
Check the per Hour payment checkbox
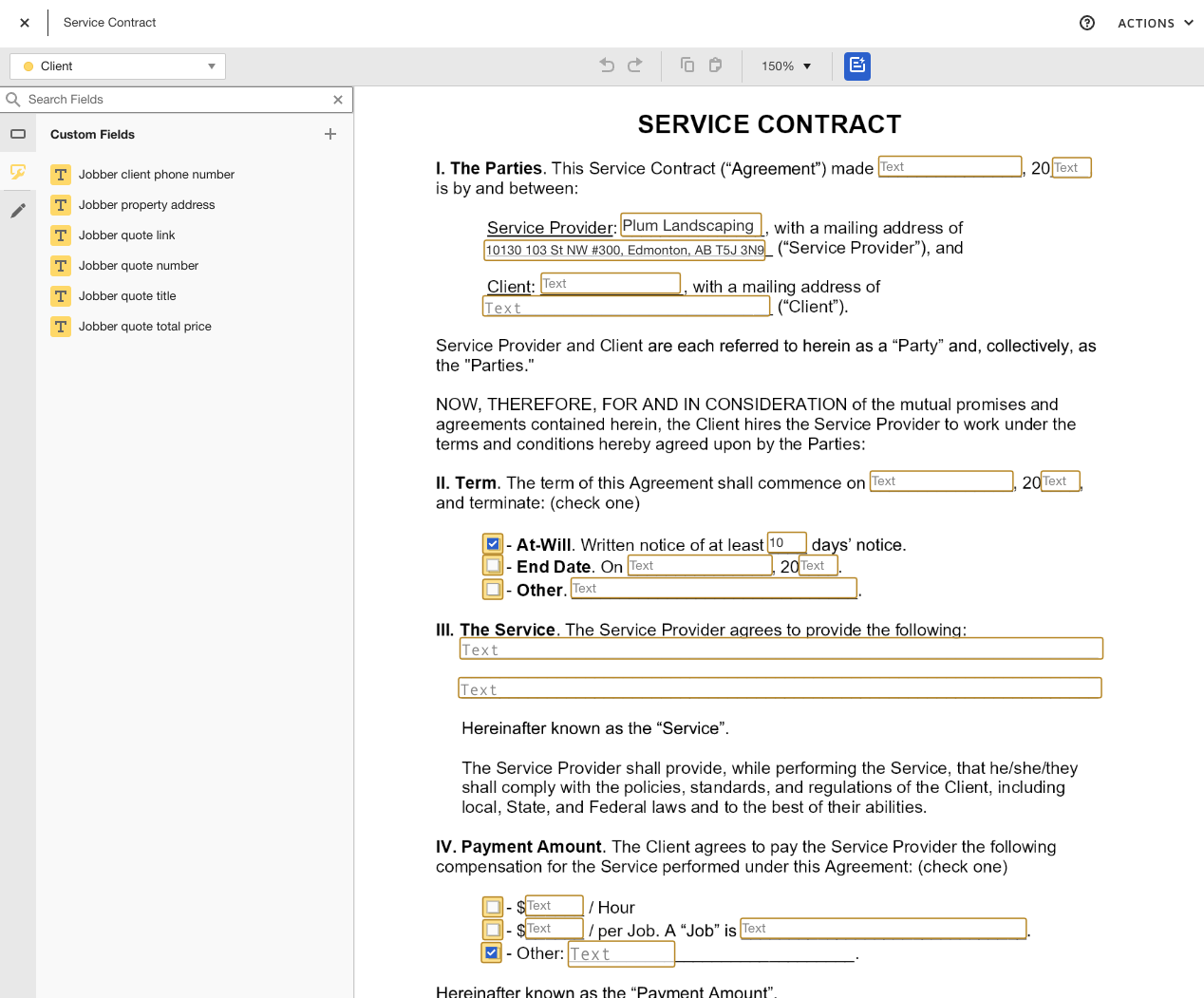point(492,907)
